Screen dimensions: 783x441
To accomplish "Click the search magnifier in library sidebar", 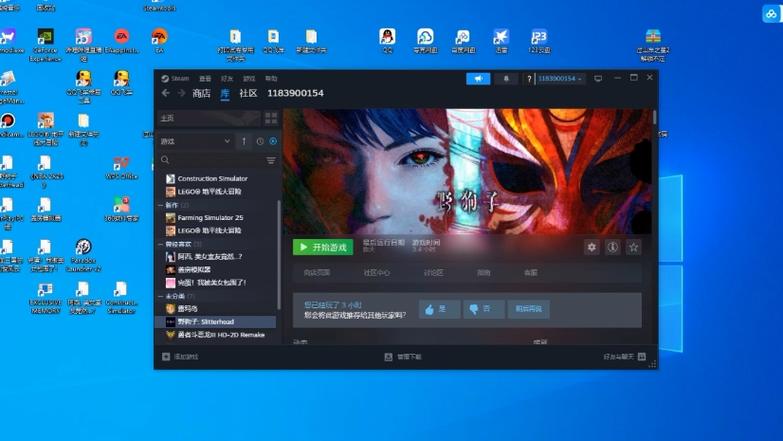I will pos(165,160).
